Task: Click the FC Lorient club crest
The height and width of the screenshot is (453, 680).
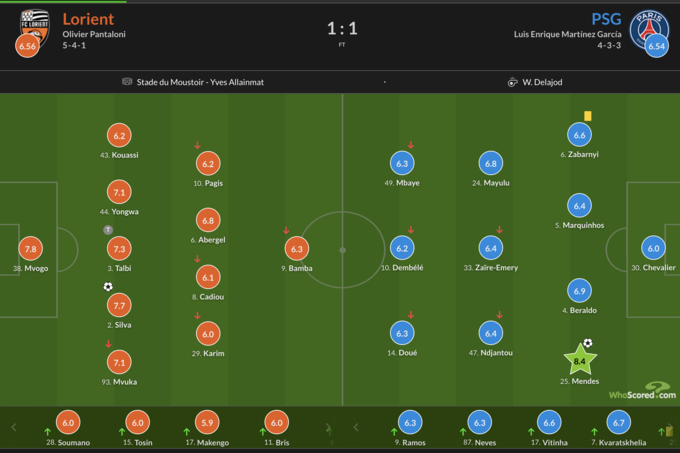Action: pos(33,25)
